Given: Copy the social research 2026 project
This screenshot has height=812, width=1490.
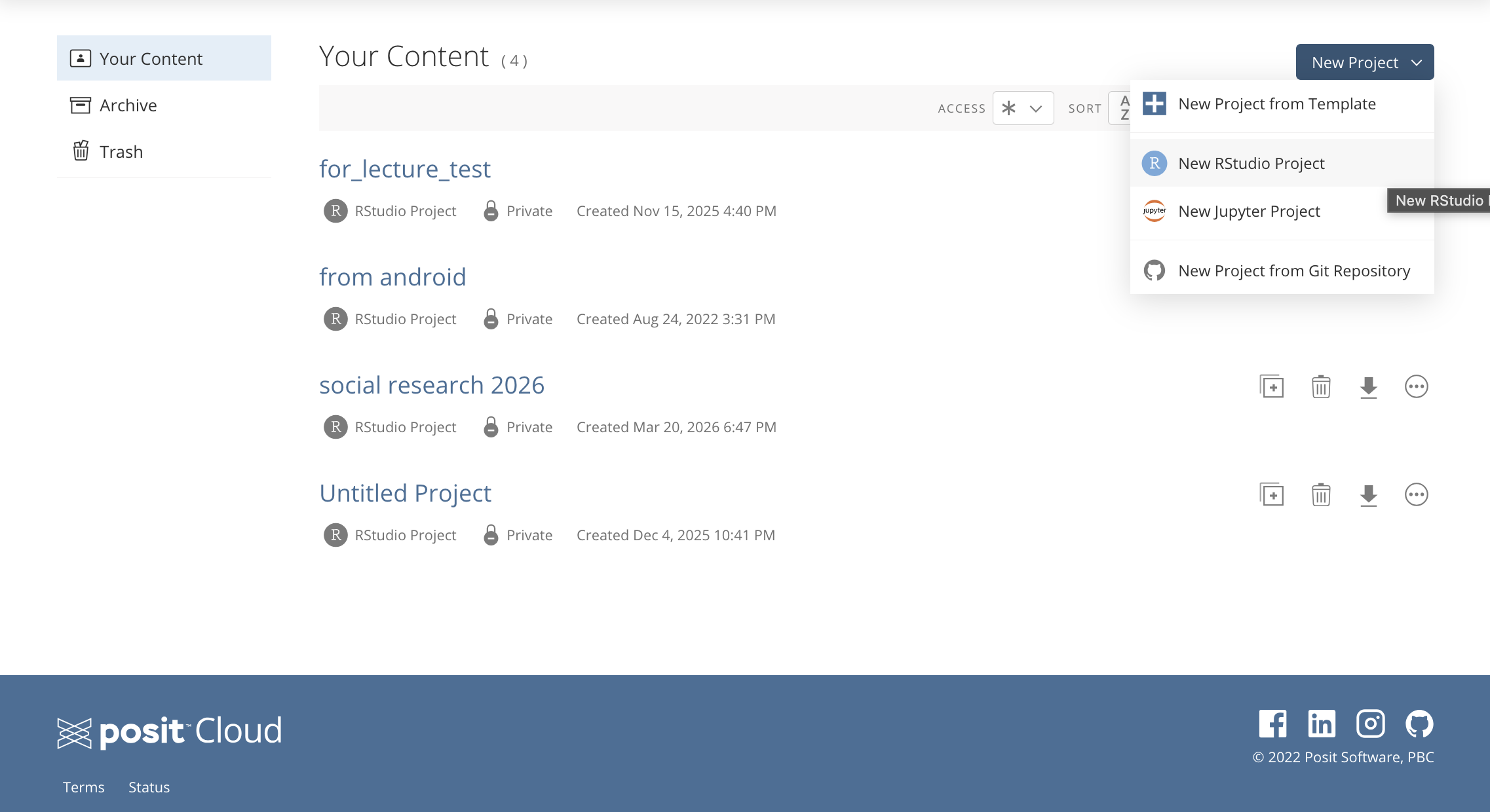Looking at the screenshot, I should [1272, 386].
